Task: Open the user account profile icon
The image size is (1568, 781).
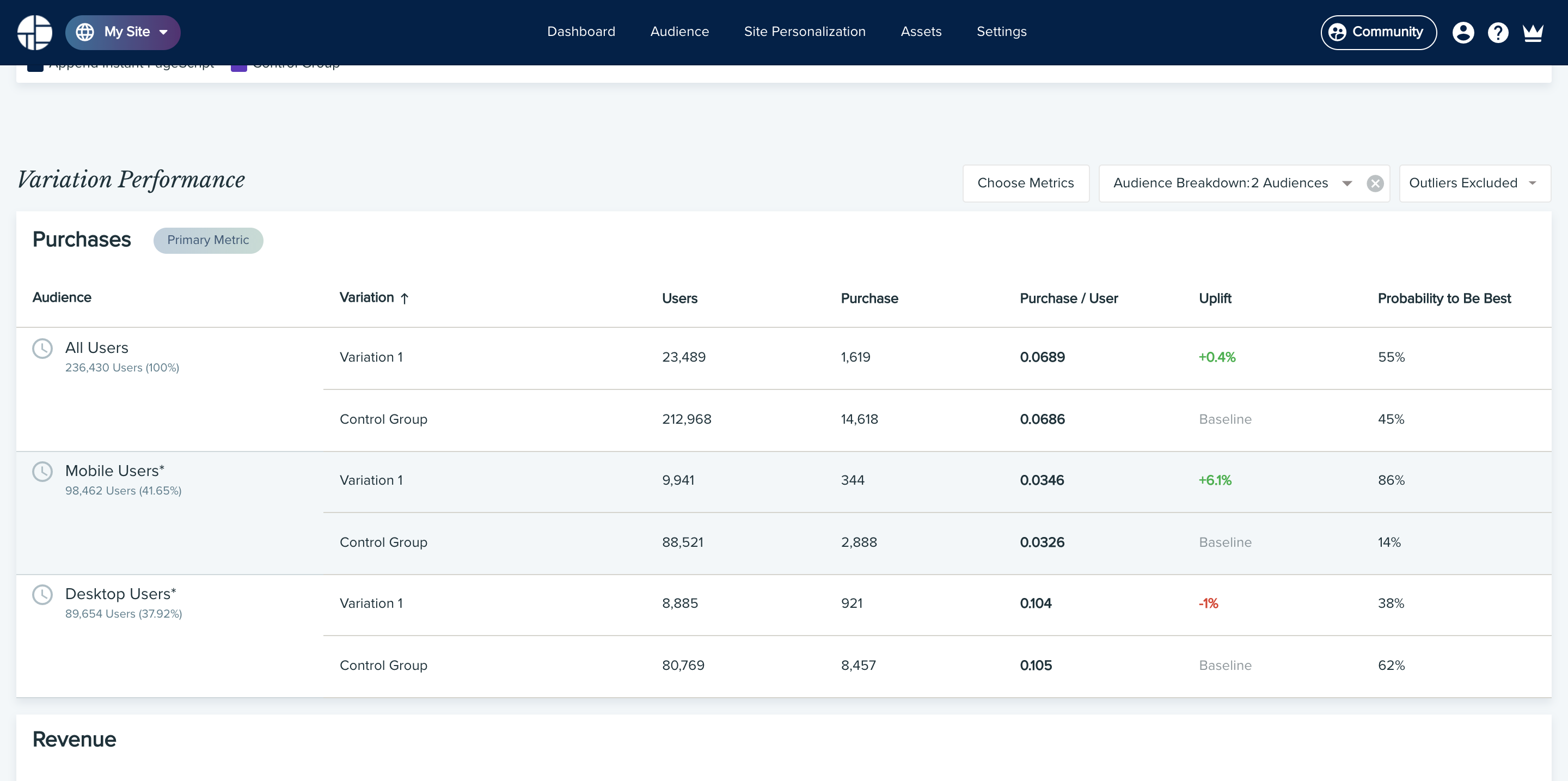Action: [1463, 32]
